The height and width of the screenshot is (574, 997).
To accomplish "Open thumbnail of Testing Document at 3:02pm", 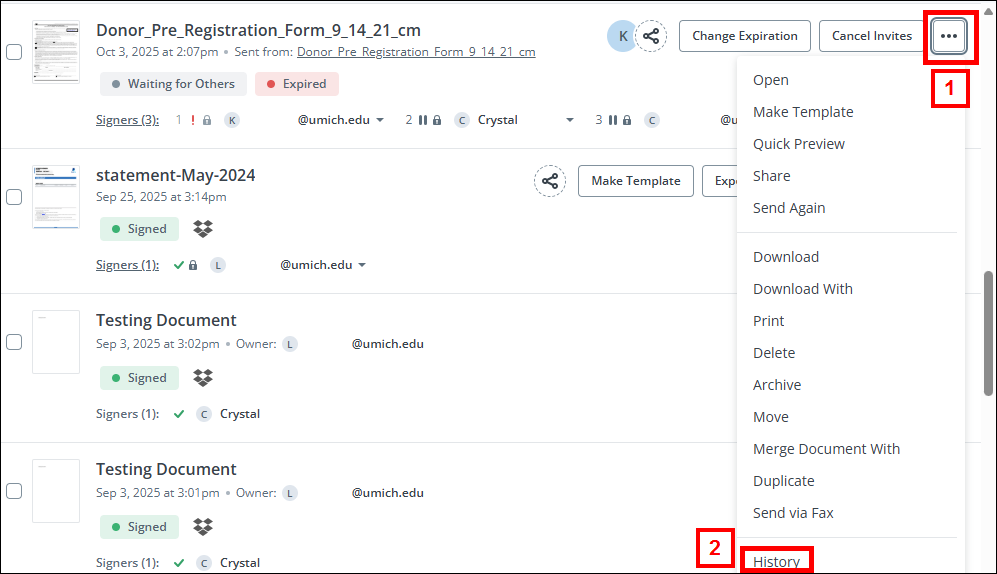I will point(56,342).
